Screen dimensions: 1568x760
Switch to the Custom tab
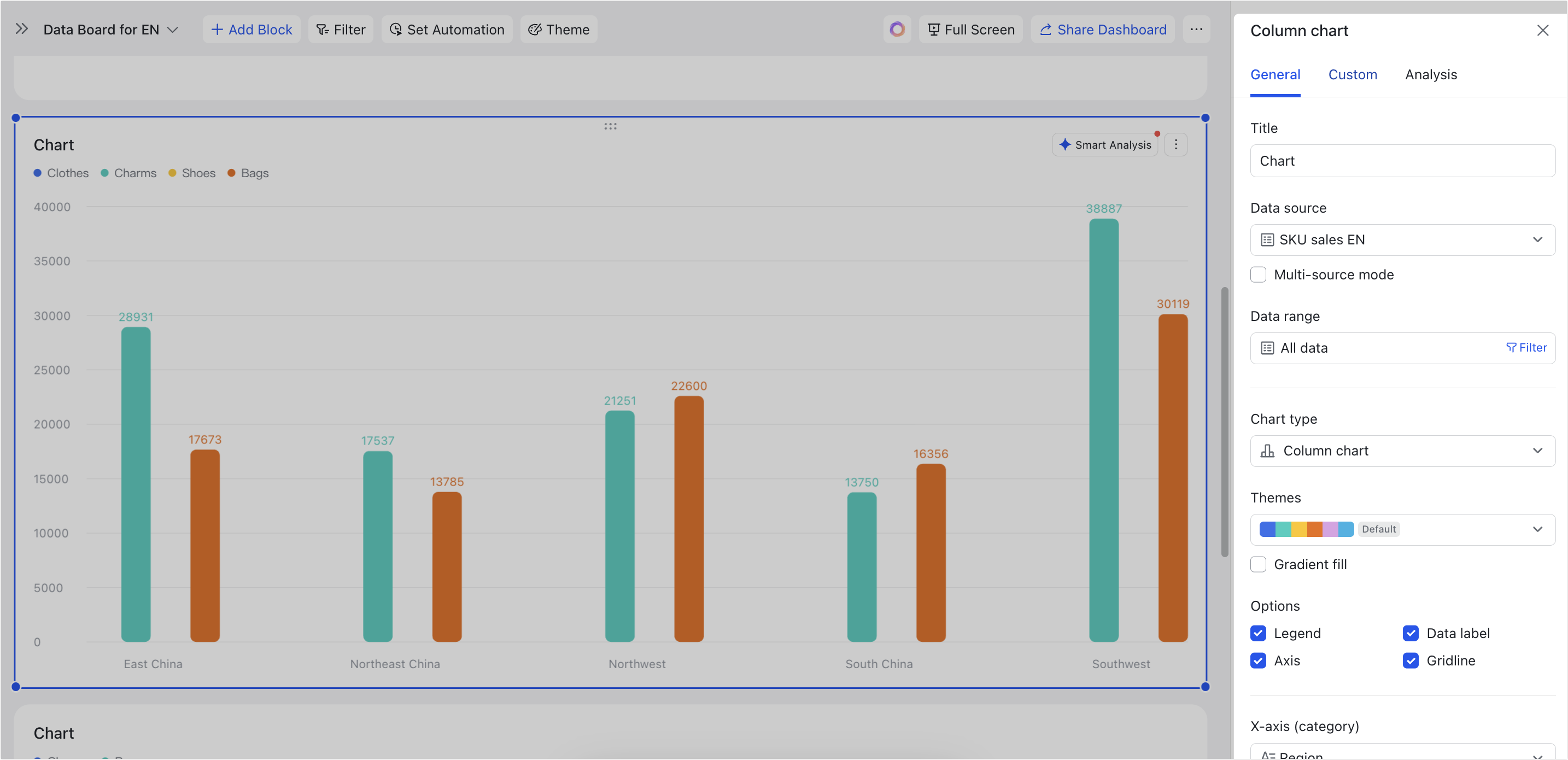(x=1353, y=75)
